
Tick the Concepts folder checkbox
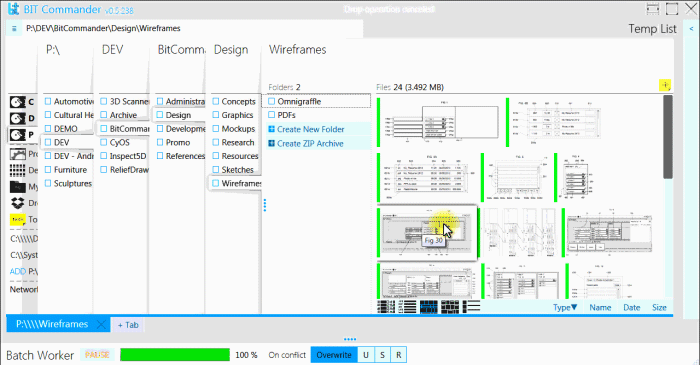tap(216, 101)
